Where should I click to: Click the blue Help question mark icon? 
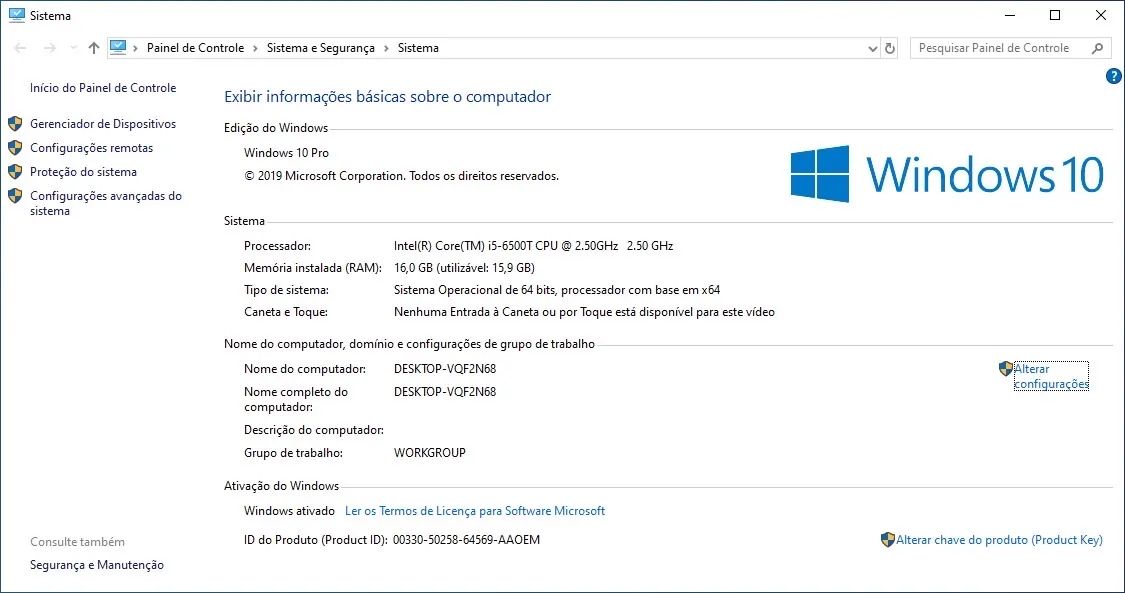click(x=1113, y=76)
